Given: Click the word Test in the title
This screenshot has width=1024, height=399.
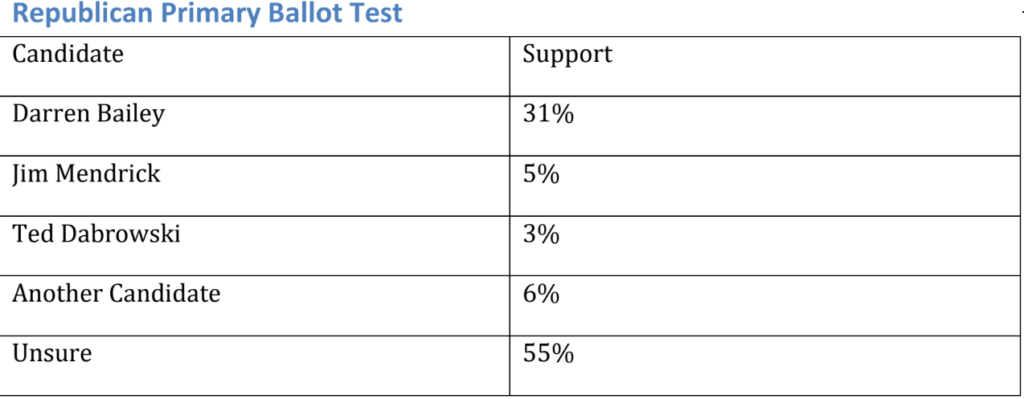Looking at the screenshot, I should (x=377, y=12).
